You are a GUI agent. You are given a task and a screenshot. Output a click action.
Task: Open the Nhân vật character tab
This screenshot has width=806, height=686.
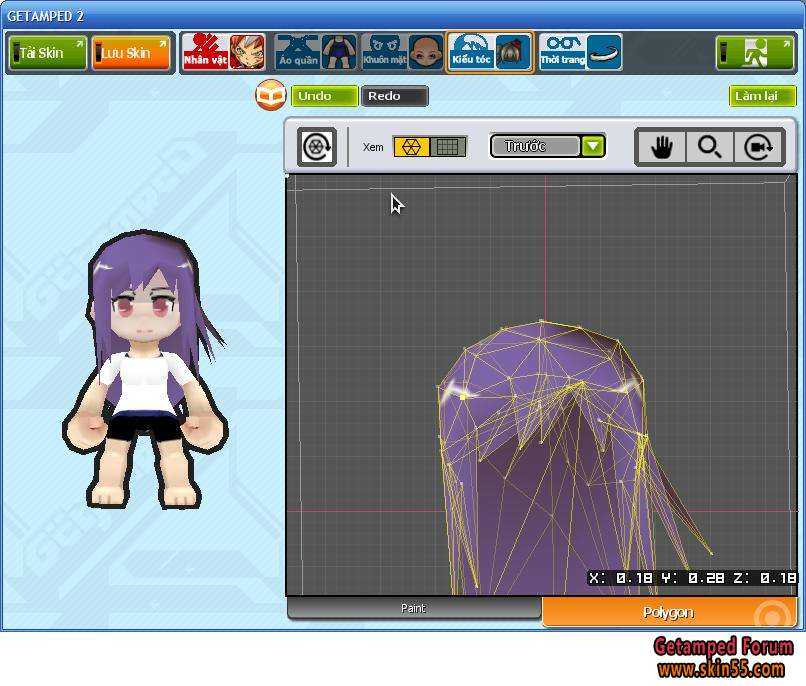(223, 51)
